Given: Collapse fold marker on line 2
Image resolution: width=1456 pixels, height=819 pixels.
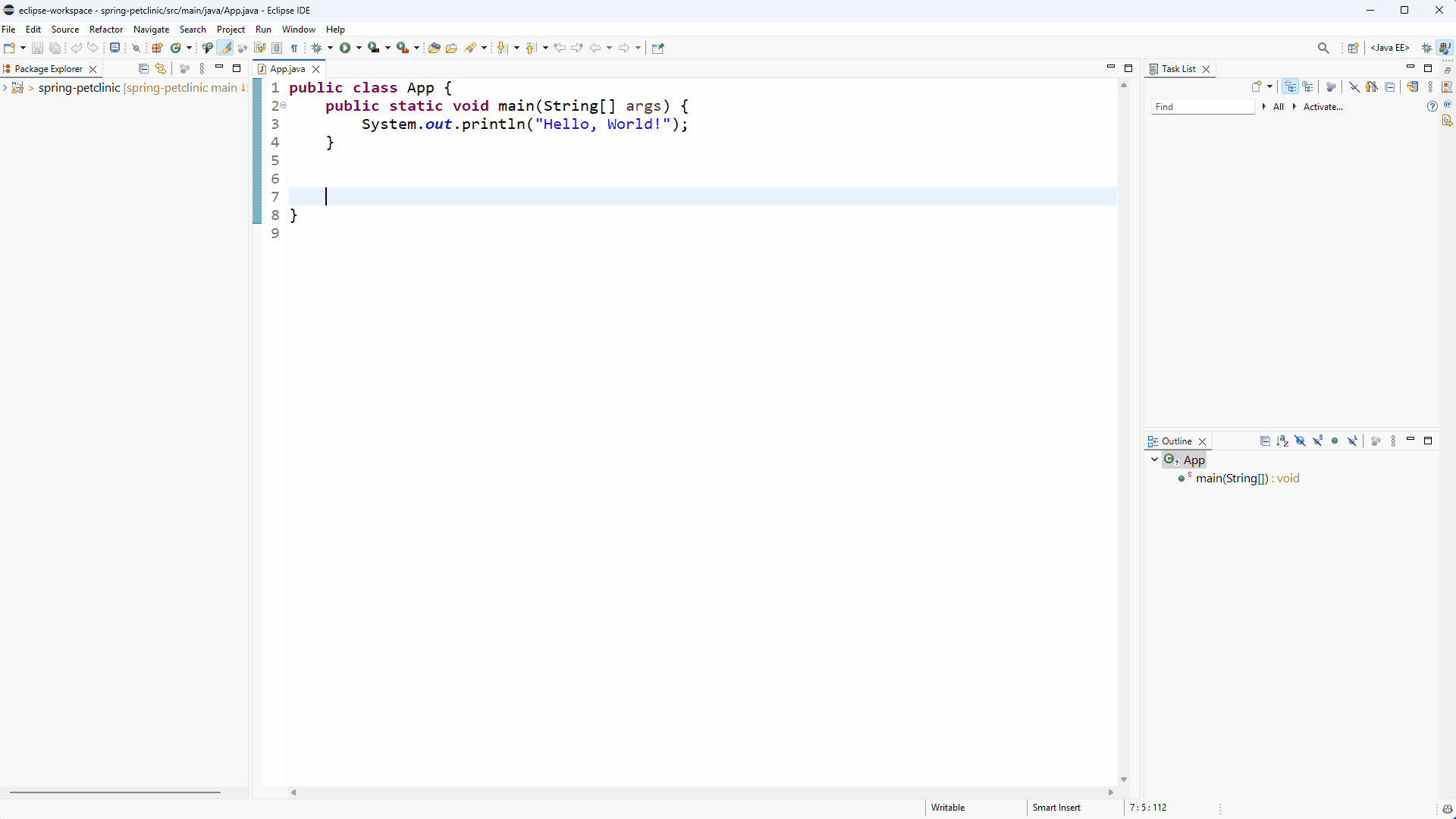Looking at the screenshot, I should pyautogui.click(x=284, y=105).
